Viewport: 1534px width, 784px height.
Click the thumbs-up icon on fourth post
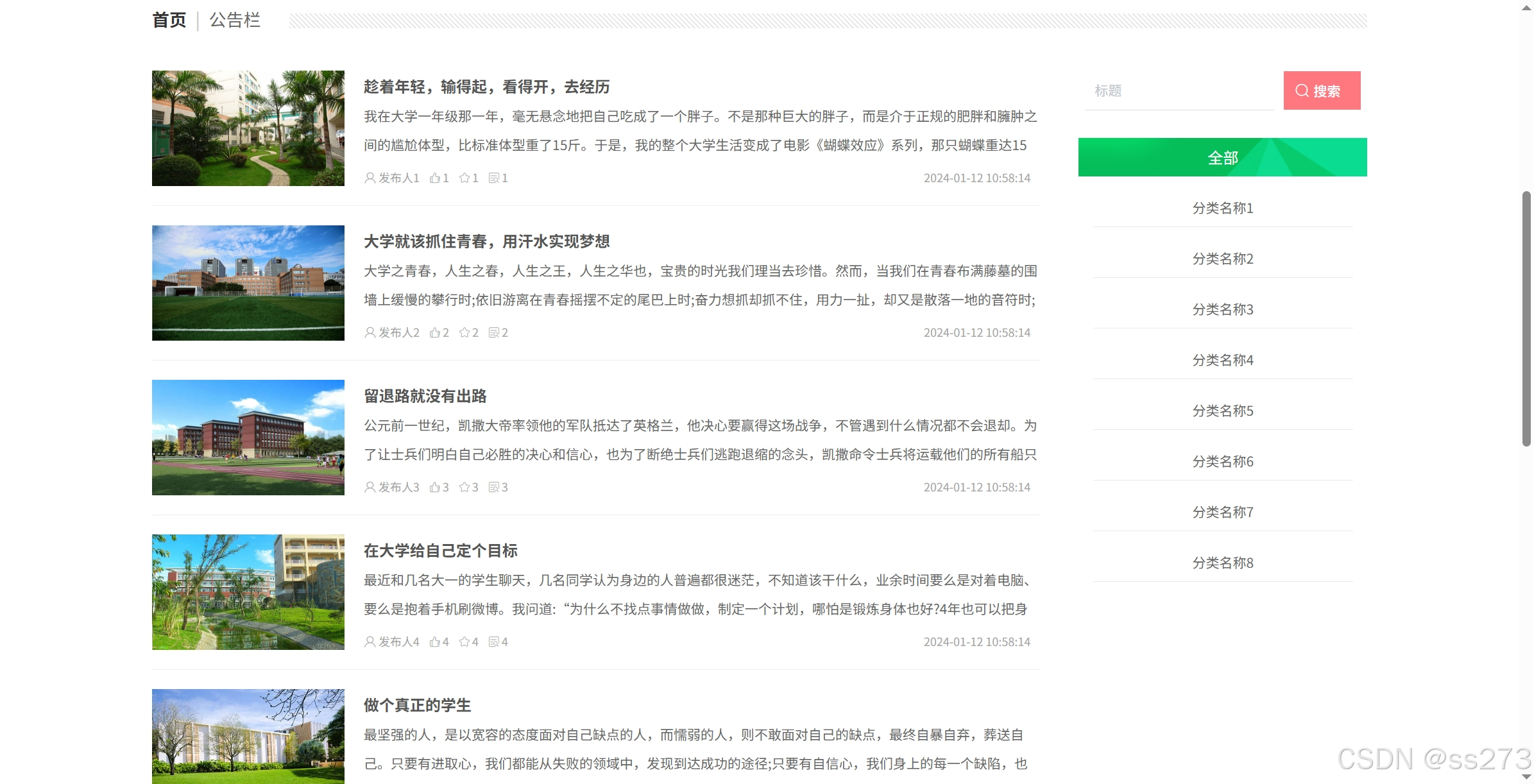pos(435,642)
